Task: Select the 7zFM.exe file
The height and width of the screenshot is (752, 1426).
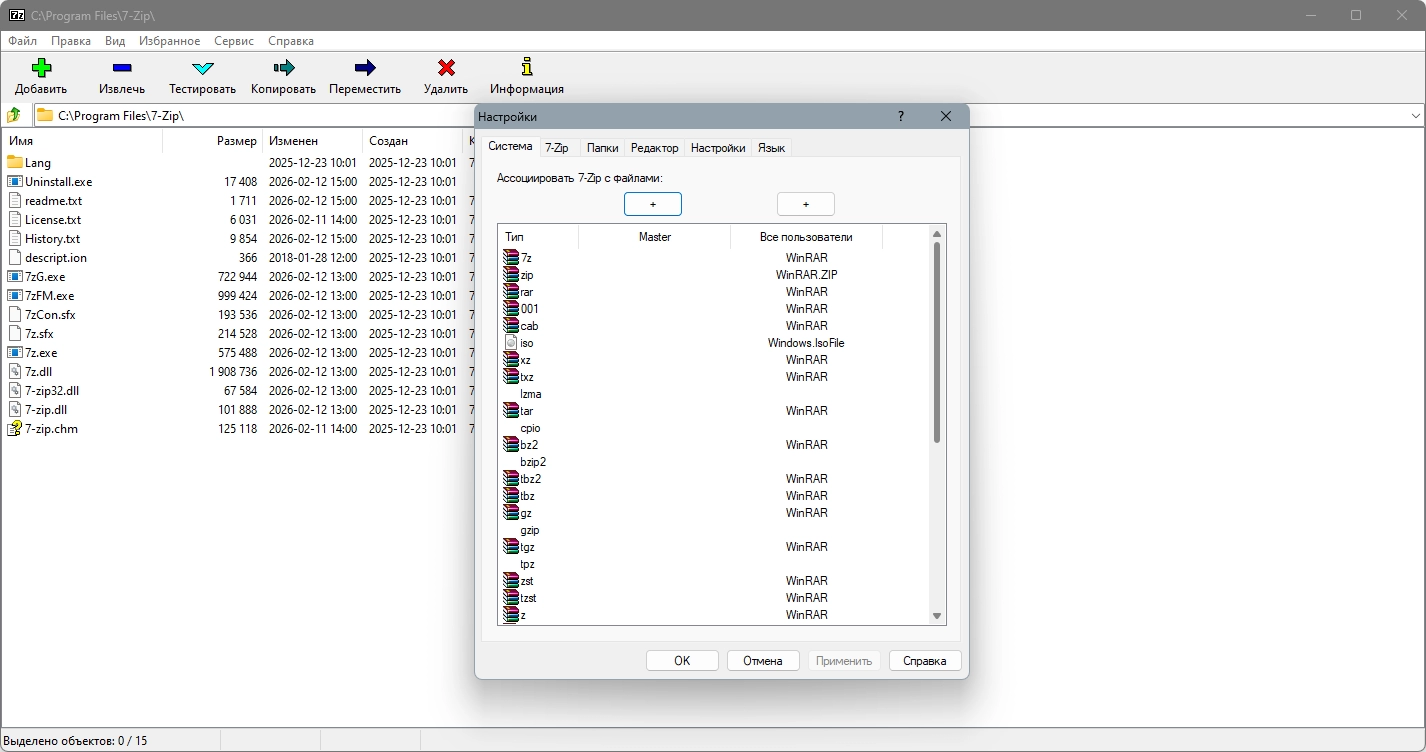Action: 49,296
